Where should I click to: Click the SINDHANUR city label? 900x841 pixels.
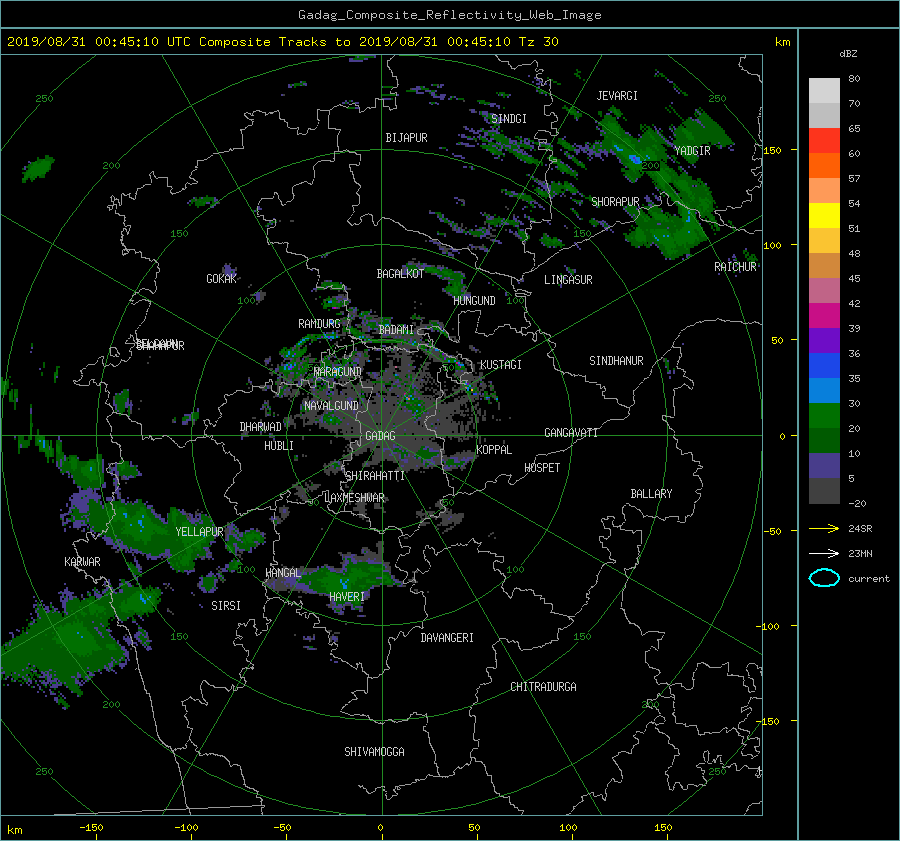point(616,361)
